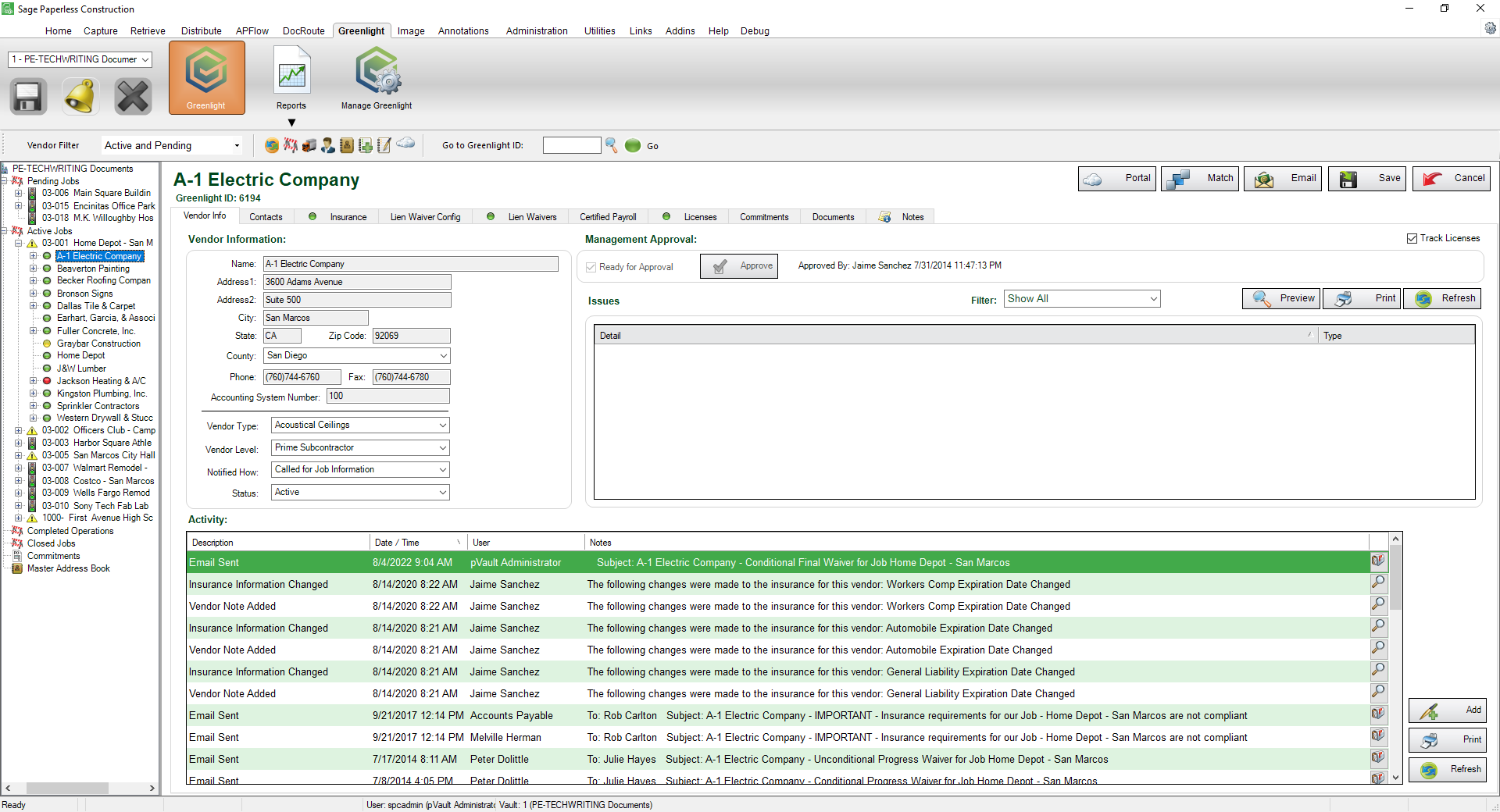Viewport: 1500px width, 812px height.
Task: Open the Capture menu
Action: coord(101,31)
